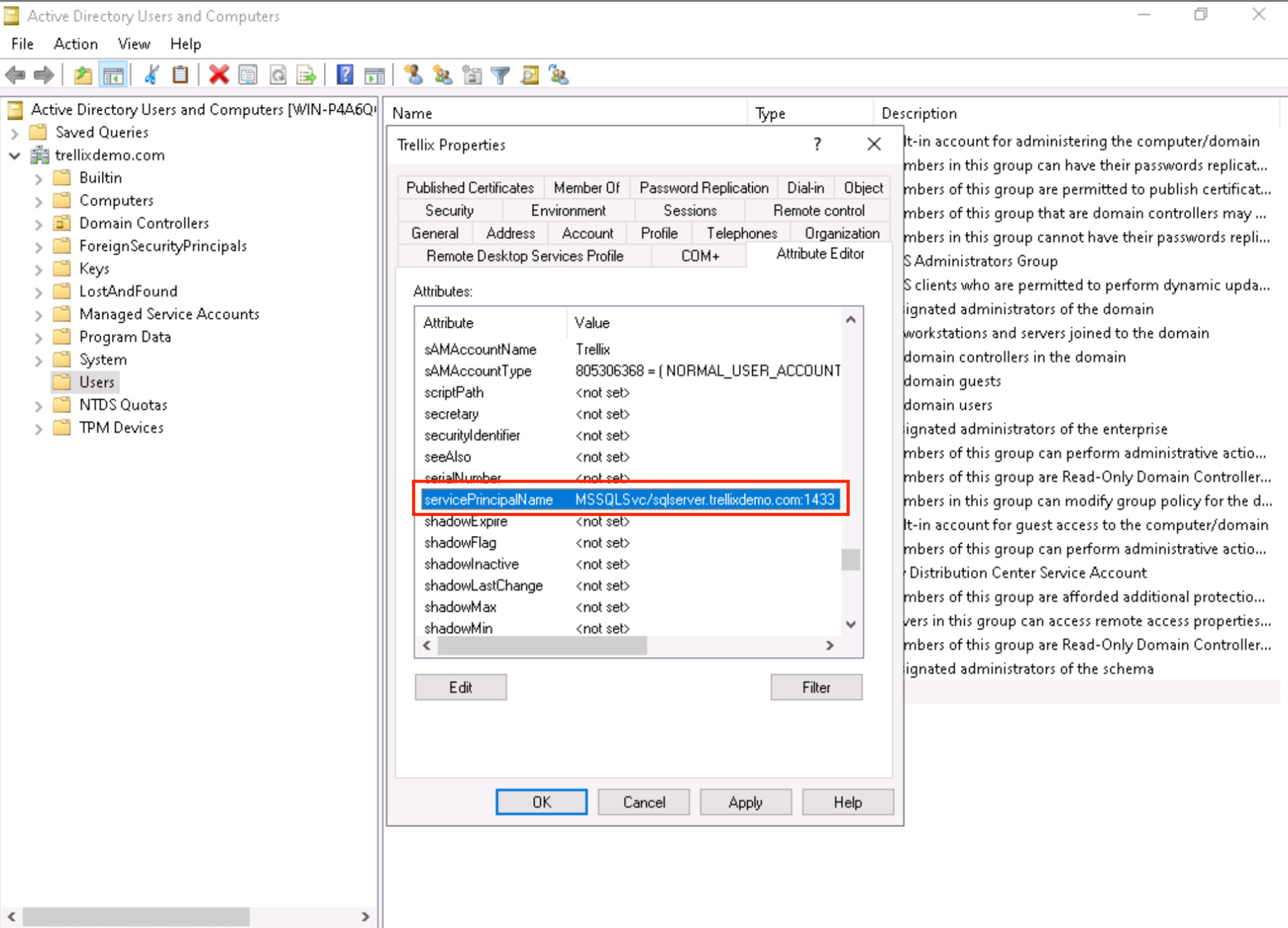Click the Filter funnel toolbar icon

tap(500, 75)
